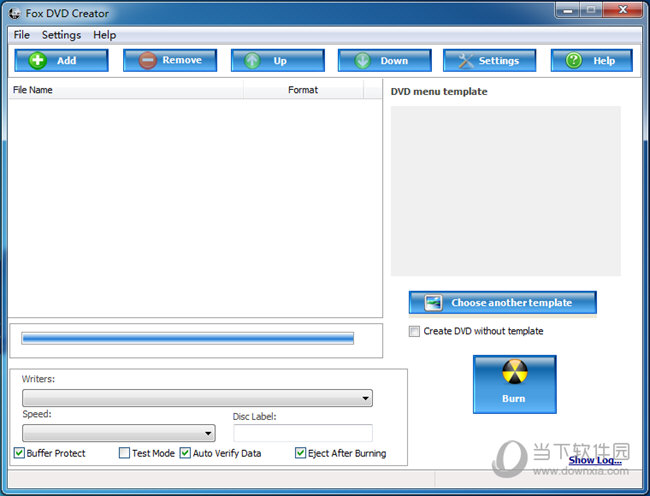650x496 pixels.
Task: Click the yellow radiation Burn icon
Action: 515,372
